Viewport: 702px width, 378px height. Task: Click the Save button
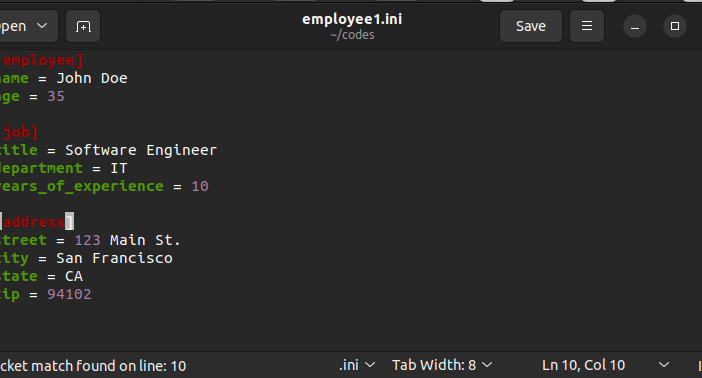[531, 26]
